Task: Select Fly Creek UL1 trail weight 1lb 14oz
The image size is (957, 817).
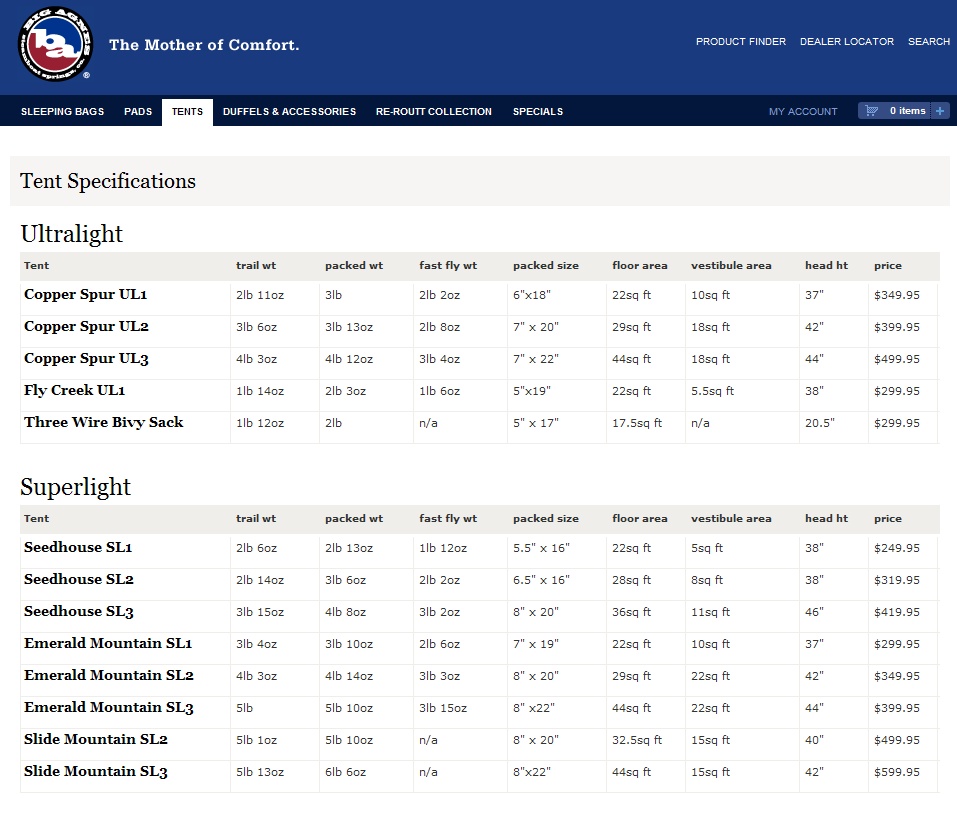Action: (260, 391)
